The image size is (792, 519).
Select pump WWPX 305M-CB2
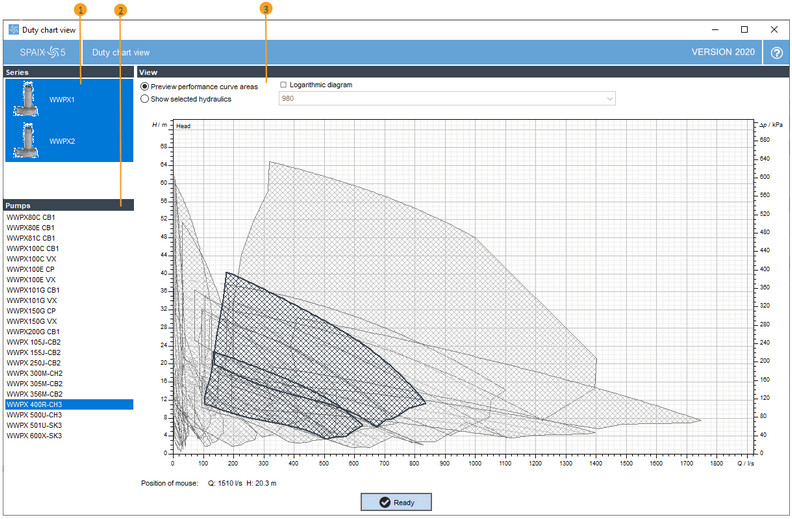tap(69, 384)
